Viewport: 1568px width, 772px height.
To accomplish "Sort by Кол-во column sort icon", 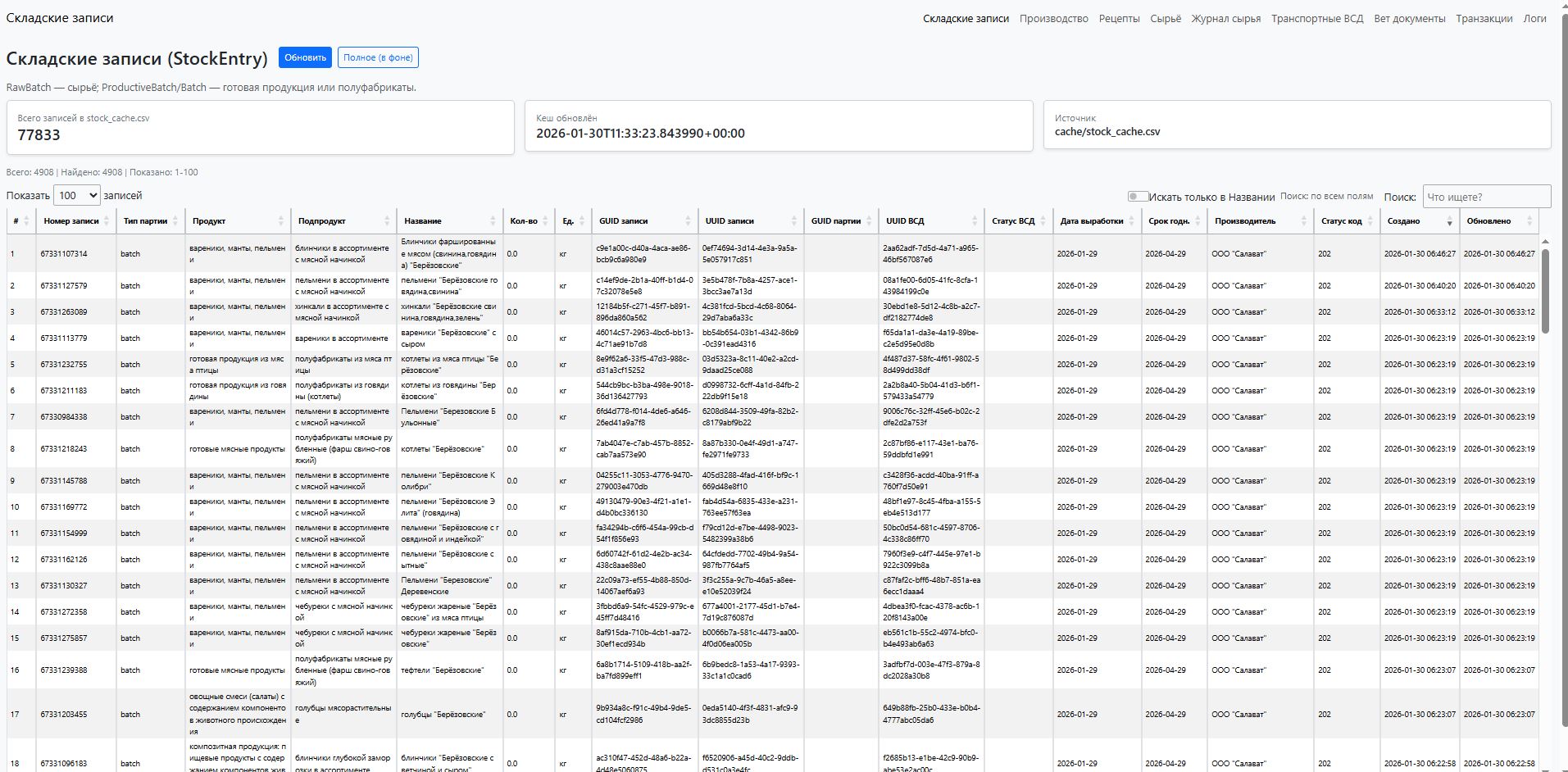I will click(544, 221).
